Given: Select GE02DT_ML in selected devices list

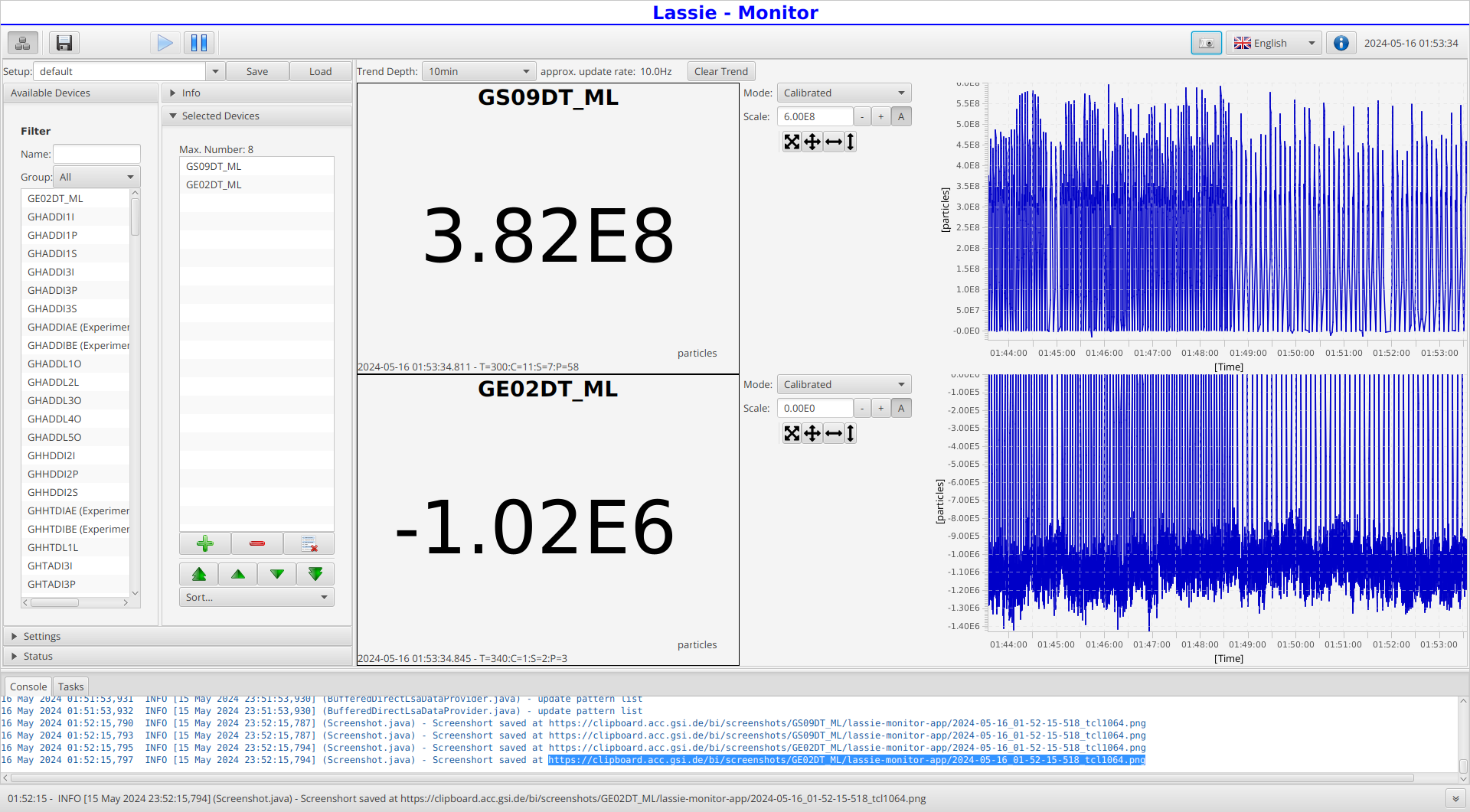Looking at the screenshot, I should 256,184.
